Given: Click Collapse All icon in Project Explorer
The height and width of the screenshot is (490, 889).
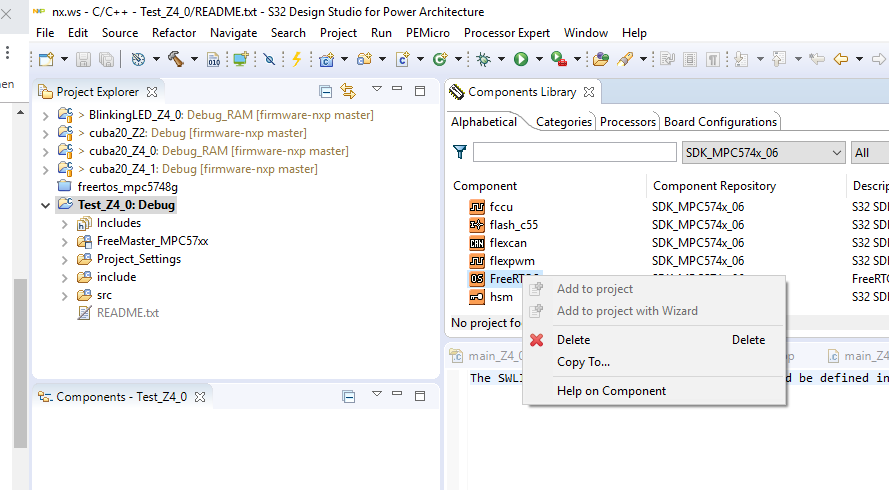Looking at the screenshot, I should coord(325,92).
